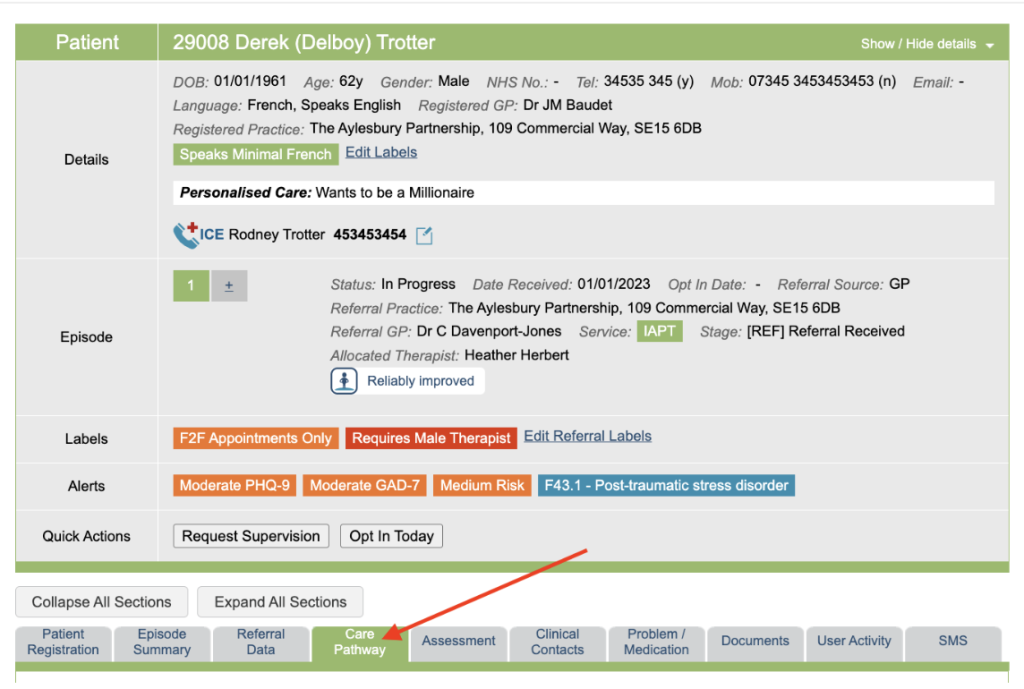The height and width of the screenshot is (689, 1024).
Task: Click the Reliably improved person icon
Action: click(344, 381)
